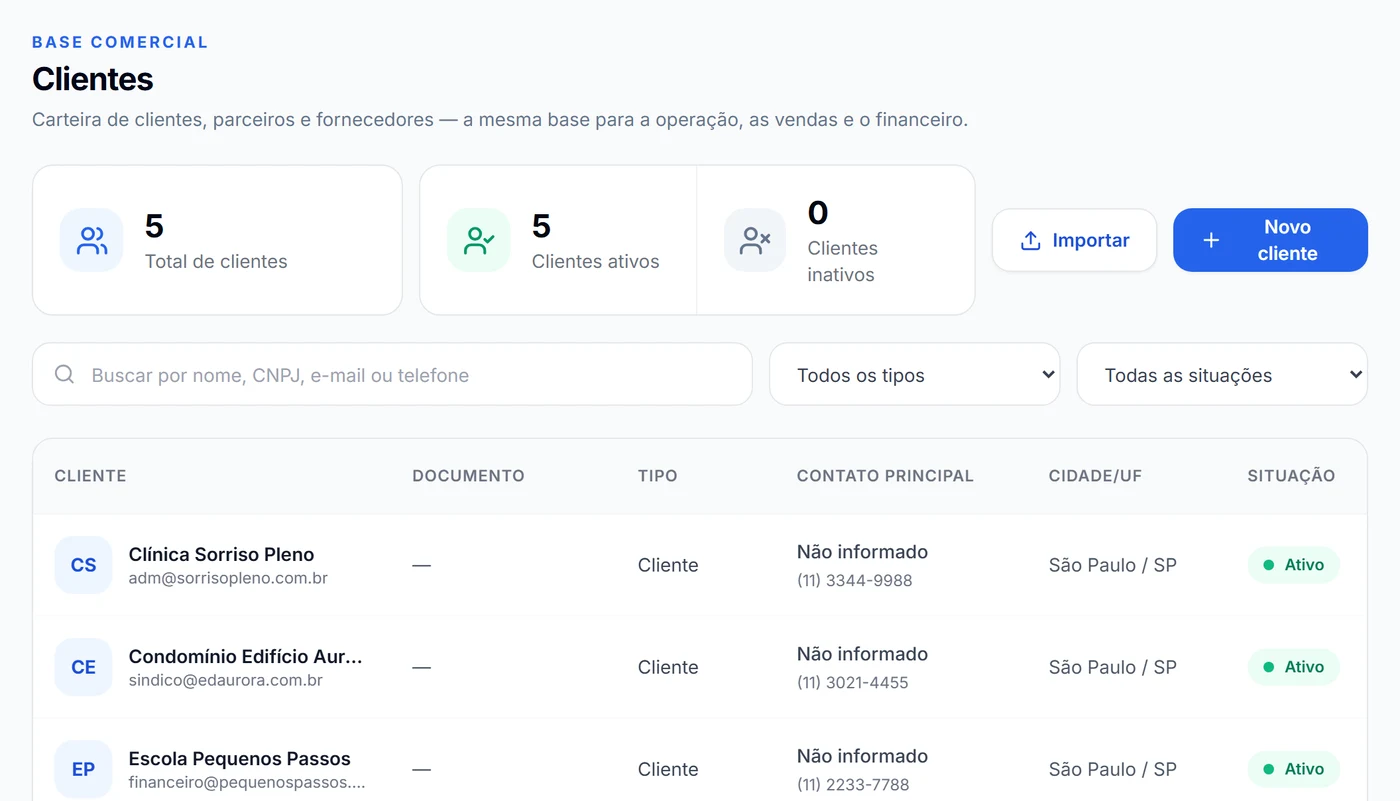This screenshot has width=1400, height=801.
Task: Click the CONTATO PRINCIPAL column header
Action: tap(885, 476)
